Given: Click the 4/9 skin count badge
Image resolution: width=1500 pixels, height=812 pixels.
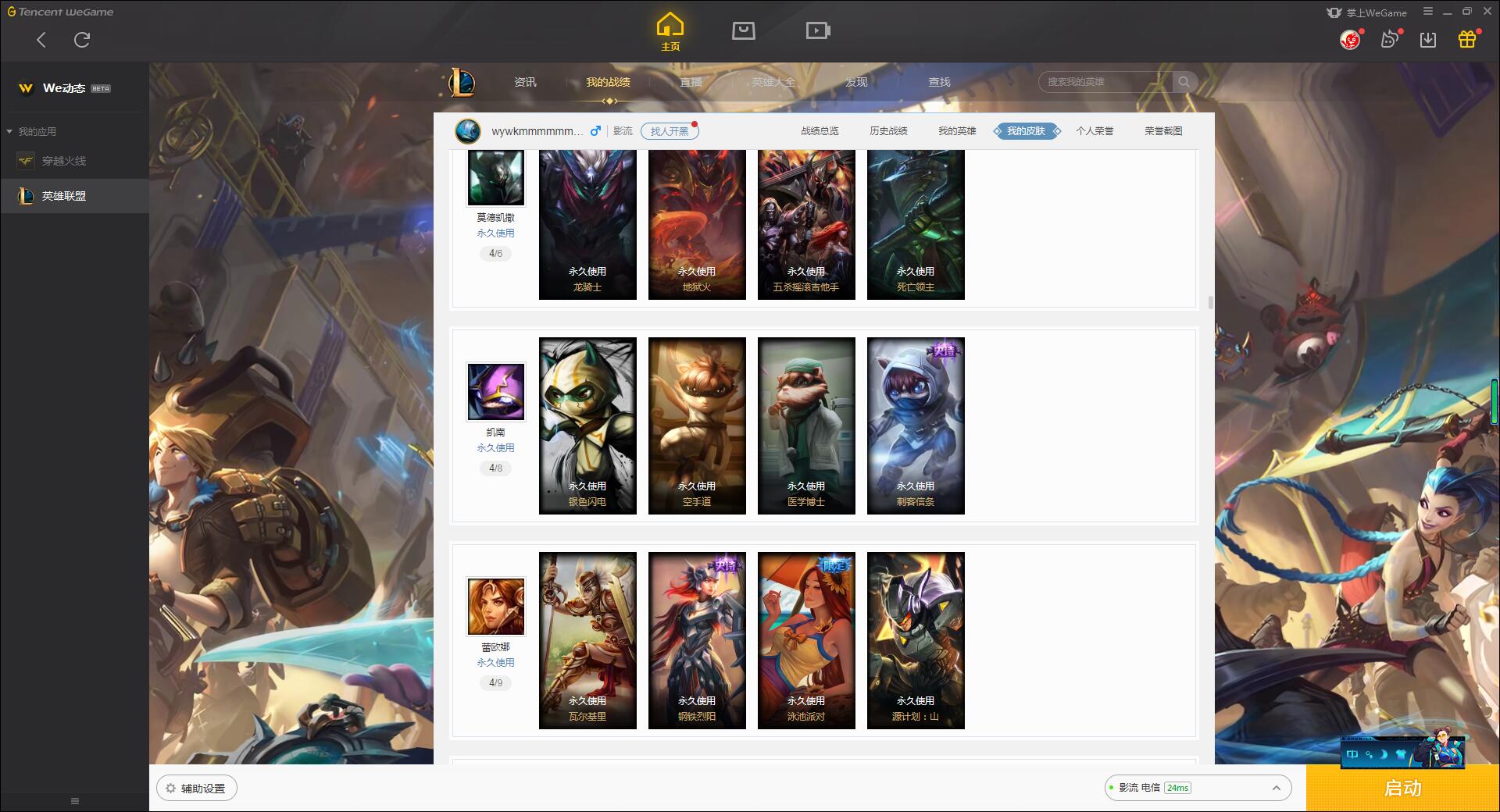Looking at the screenshot, I should click(496, 683).
